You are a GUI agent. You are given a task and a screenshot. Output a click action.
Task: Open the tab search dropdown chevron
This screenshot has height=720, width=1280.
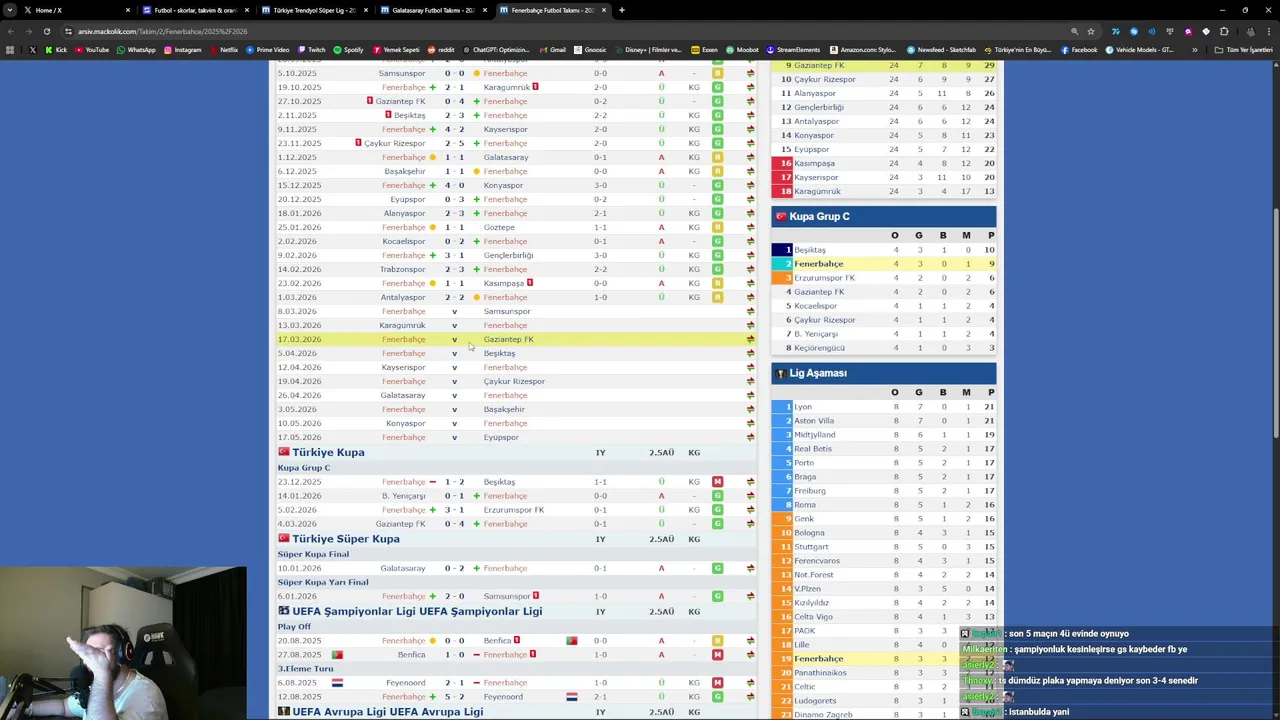(11, 10)
